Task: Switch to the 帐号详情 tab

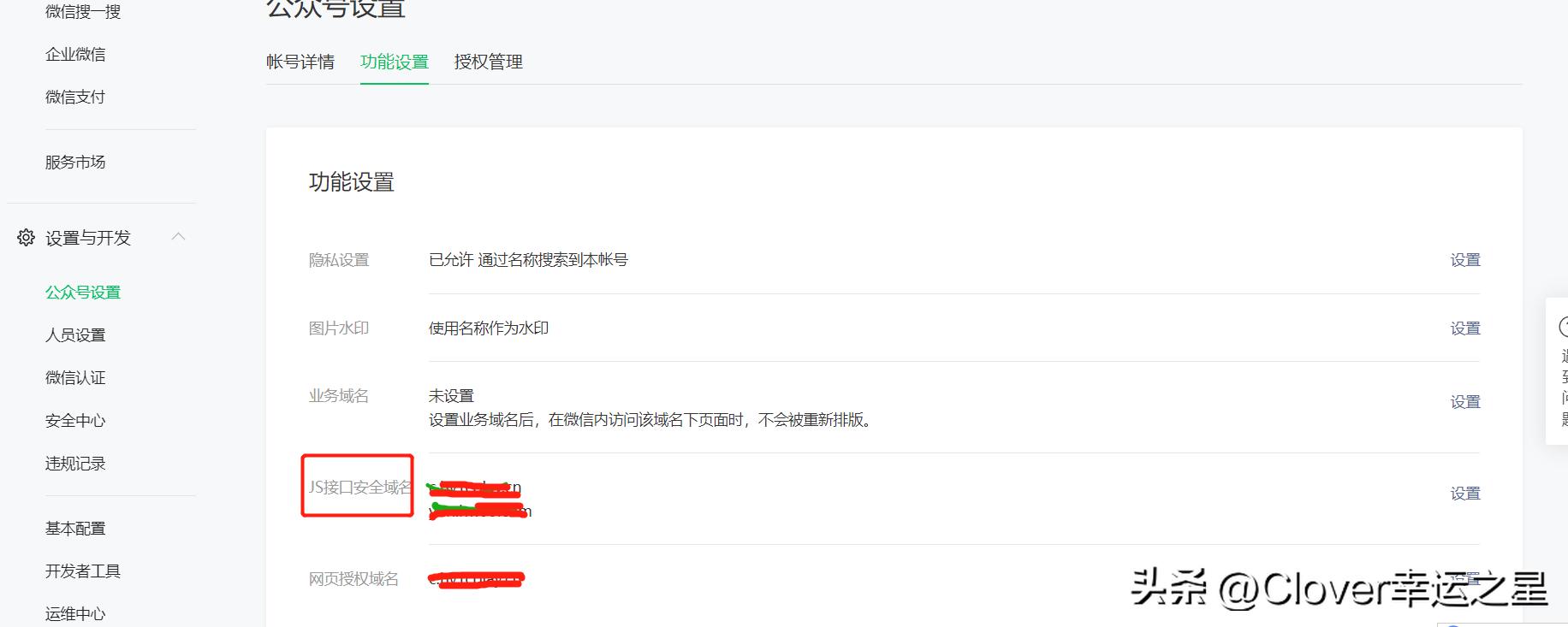Action: click(x=300, y=62)
